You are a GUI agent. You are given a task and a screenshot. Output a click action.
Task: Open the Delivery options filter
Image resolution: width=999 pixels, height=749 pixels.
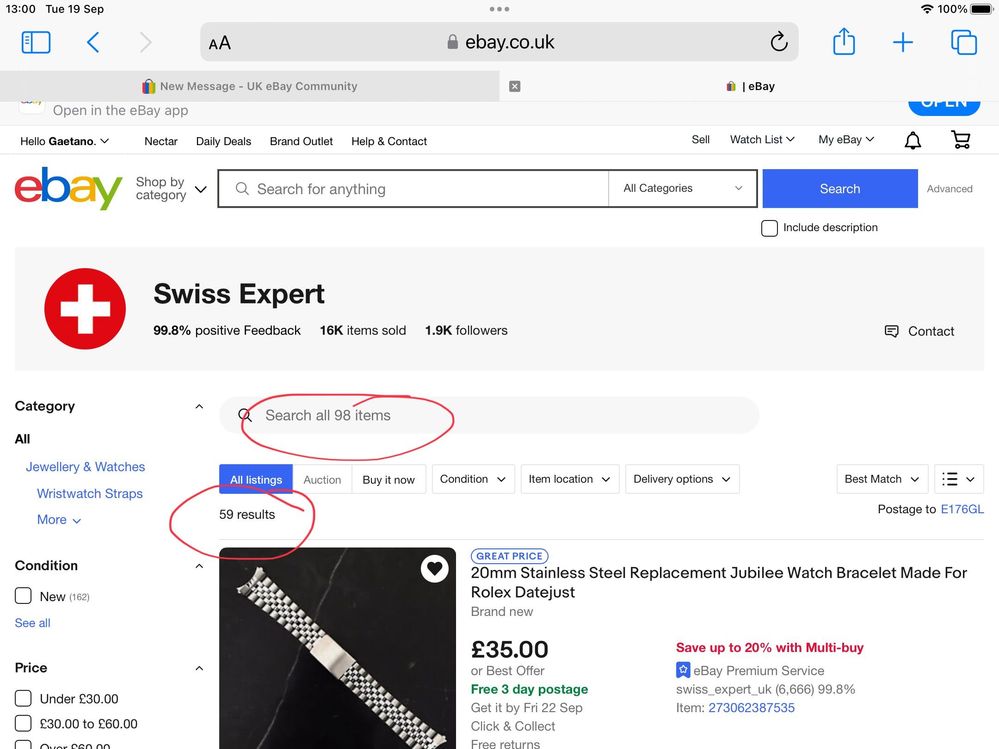684,479
